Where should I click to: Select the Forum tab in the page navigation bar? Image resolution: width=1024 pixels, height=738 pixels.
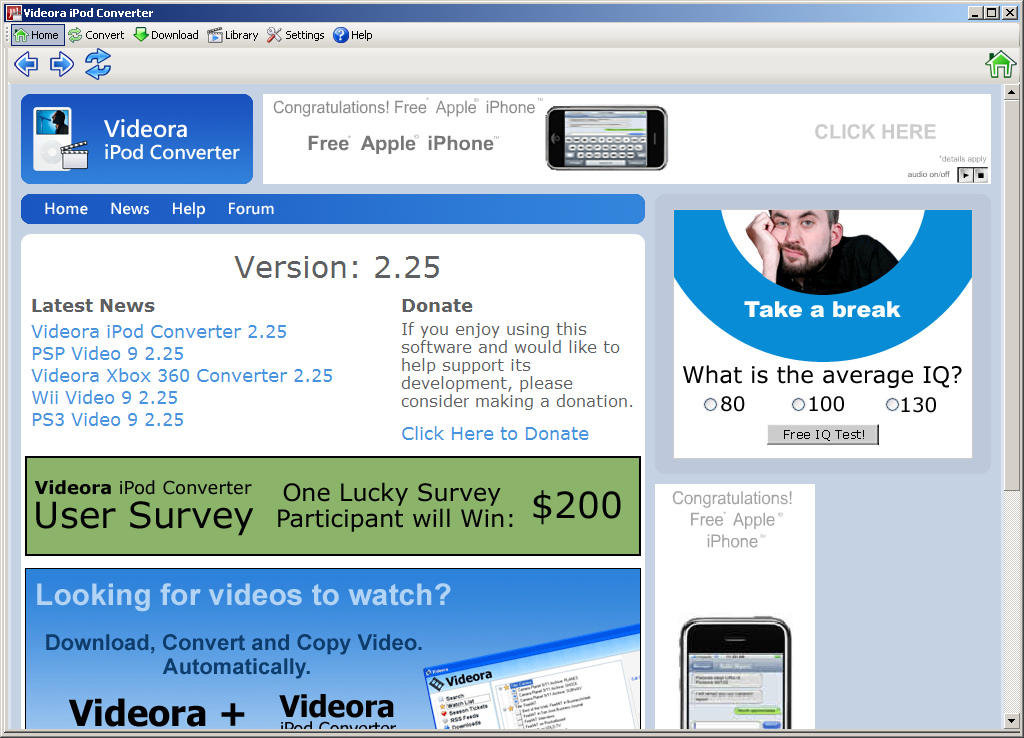pyautogui.click(x=251, y=209)
